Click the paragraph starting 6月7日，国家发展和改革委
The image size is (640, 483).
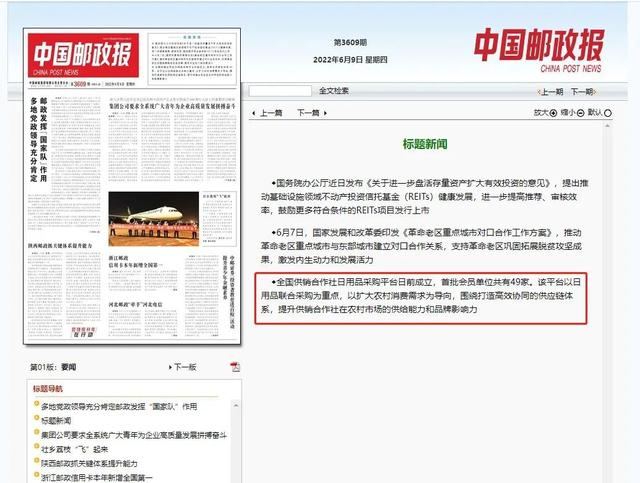coord(421,246)
